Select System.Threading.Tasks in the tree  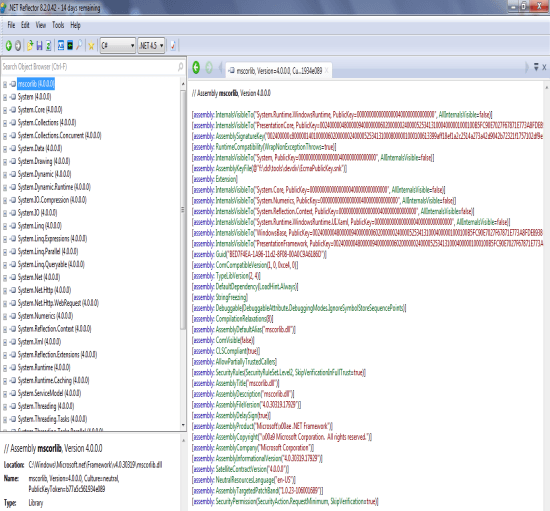click(x=52, y=419)
